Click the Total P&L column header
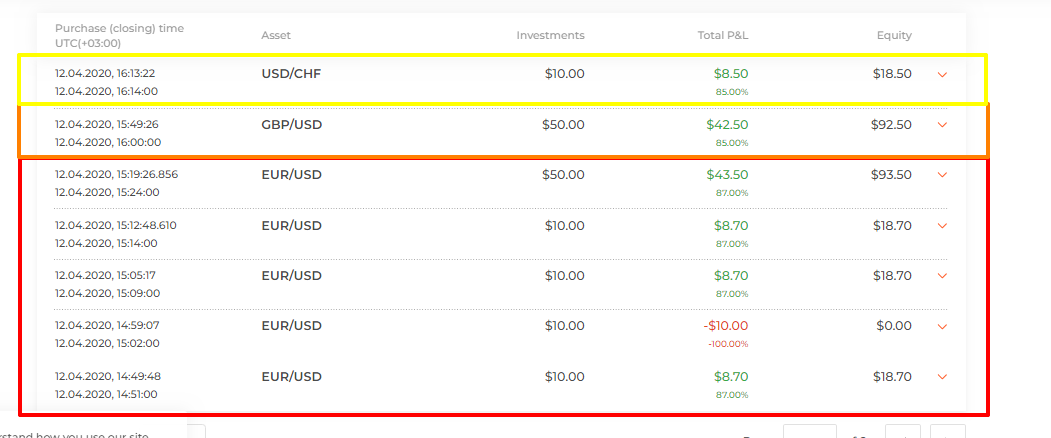This screenshot has height=438, width=1051. (723, 36)
